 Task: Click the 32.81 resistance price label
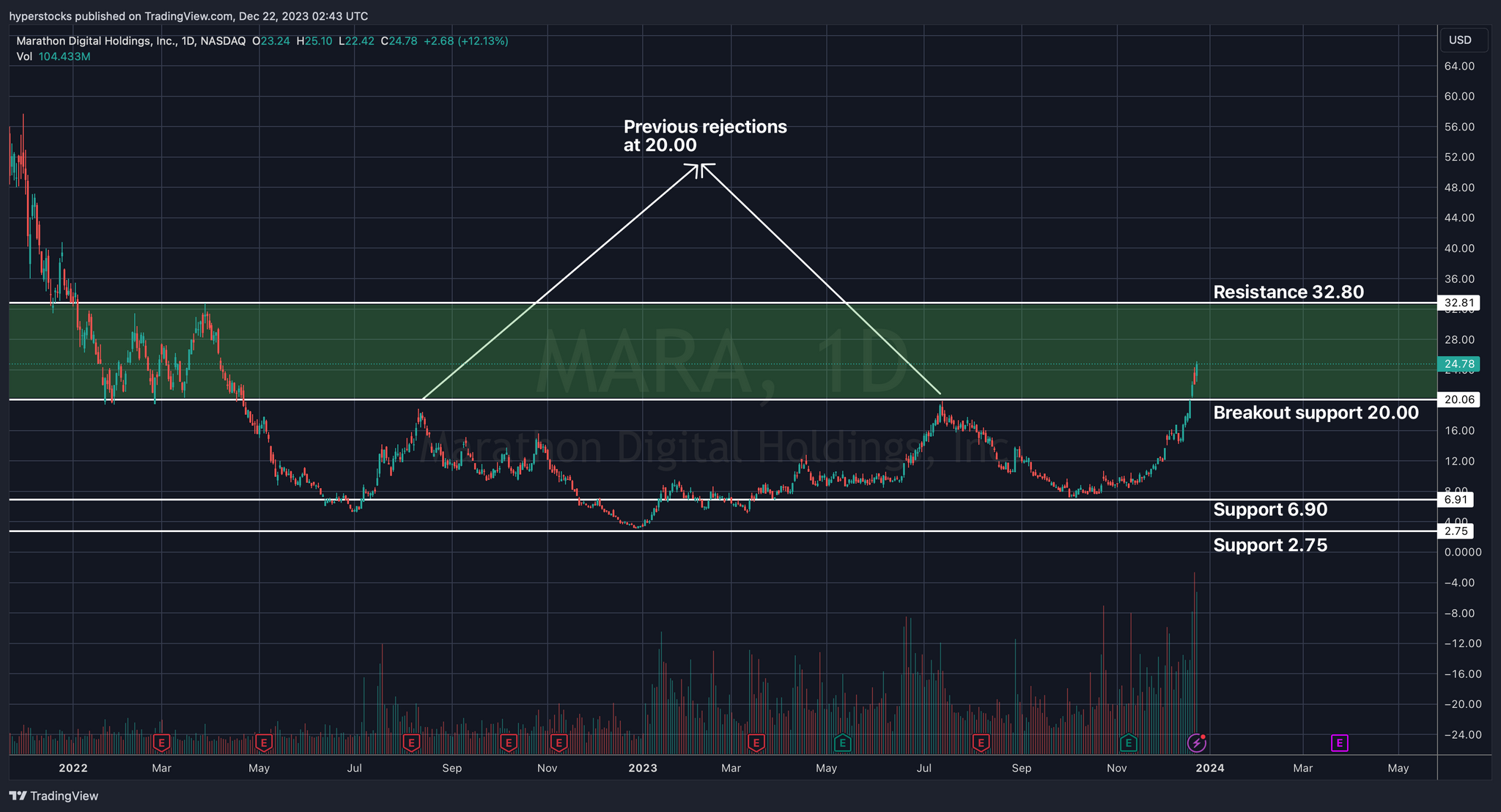(x=1458, y=303)
